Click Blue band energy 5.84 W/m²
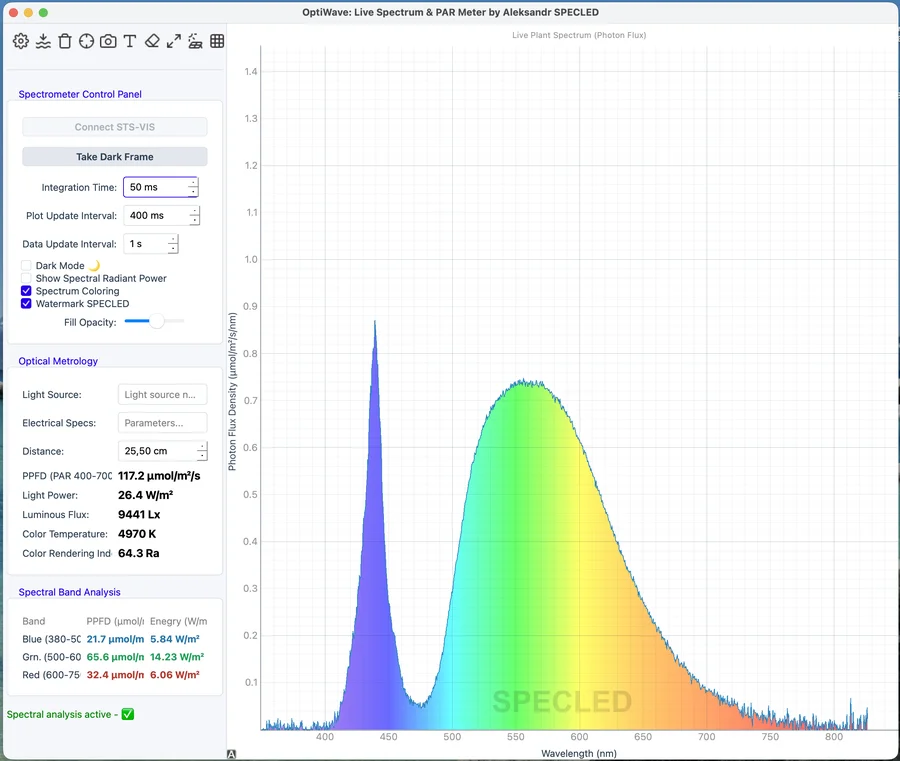This screenshot has height=761, width=900. [x=175, y=639]
